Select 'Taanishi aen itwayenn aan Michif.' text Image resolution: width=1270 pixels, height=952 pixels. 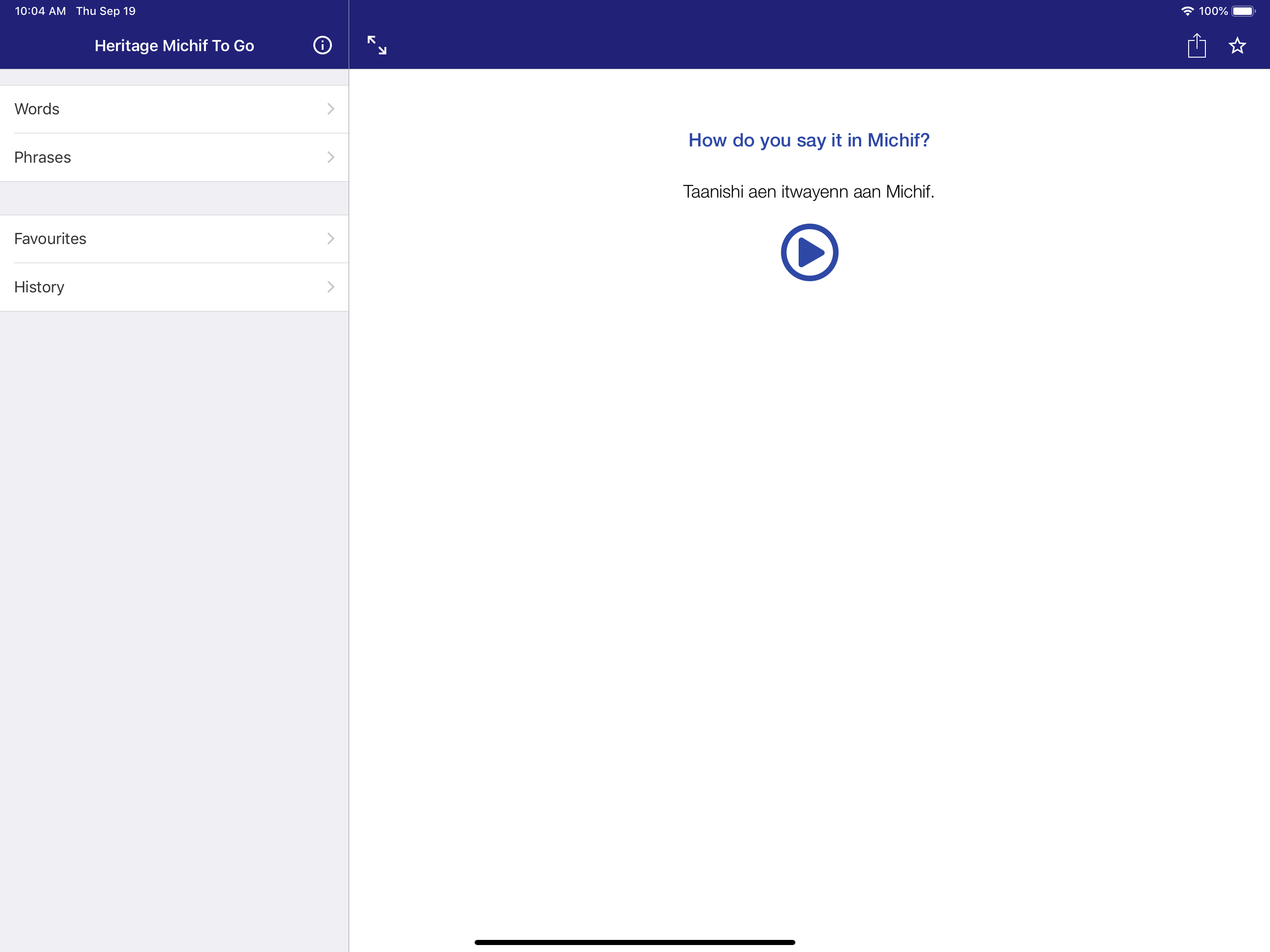[x=808, y=191]
